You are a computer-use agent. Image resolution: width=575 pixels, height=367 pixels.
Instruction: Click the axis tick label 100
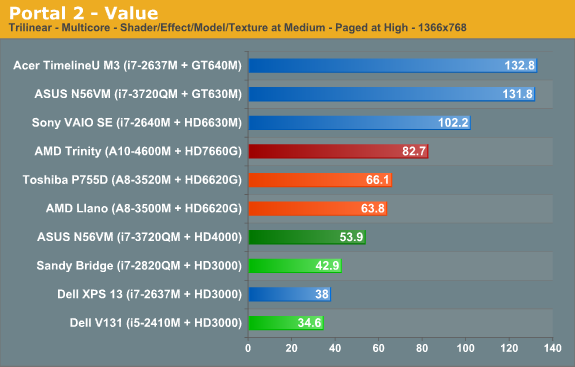[x=466, y=348]
